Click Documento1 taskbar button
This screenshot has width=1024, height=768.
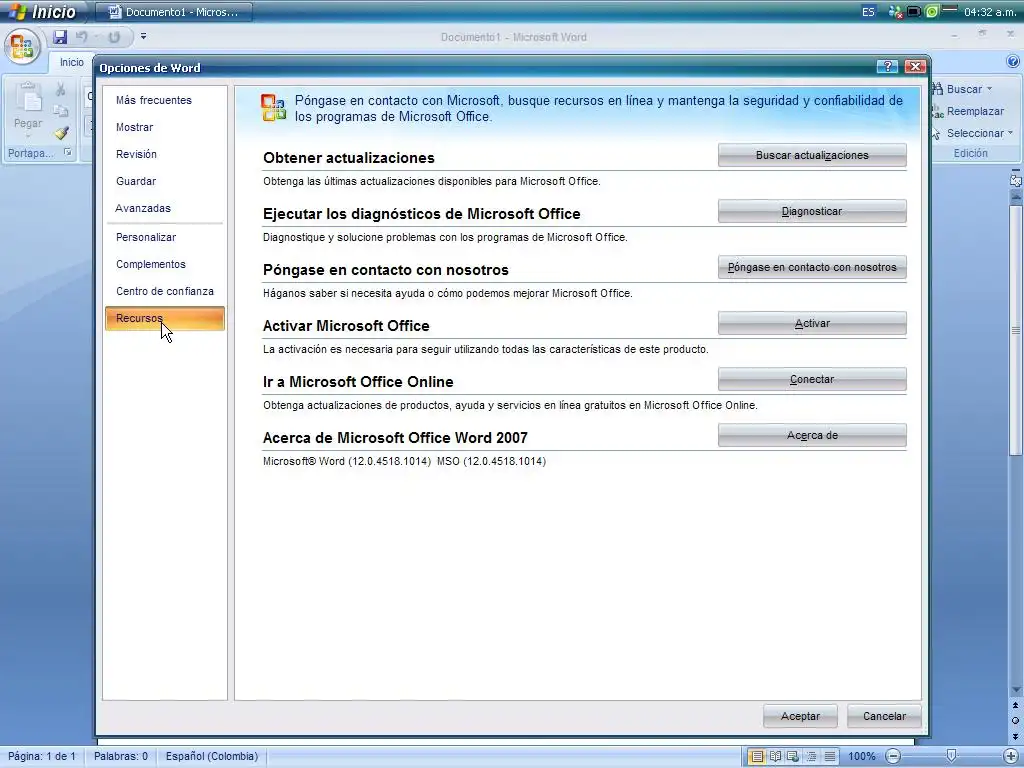point(174,12)
